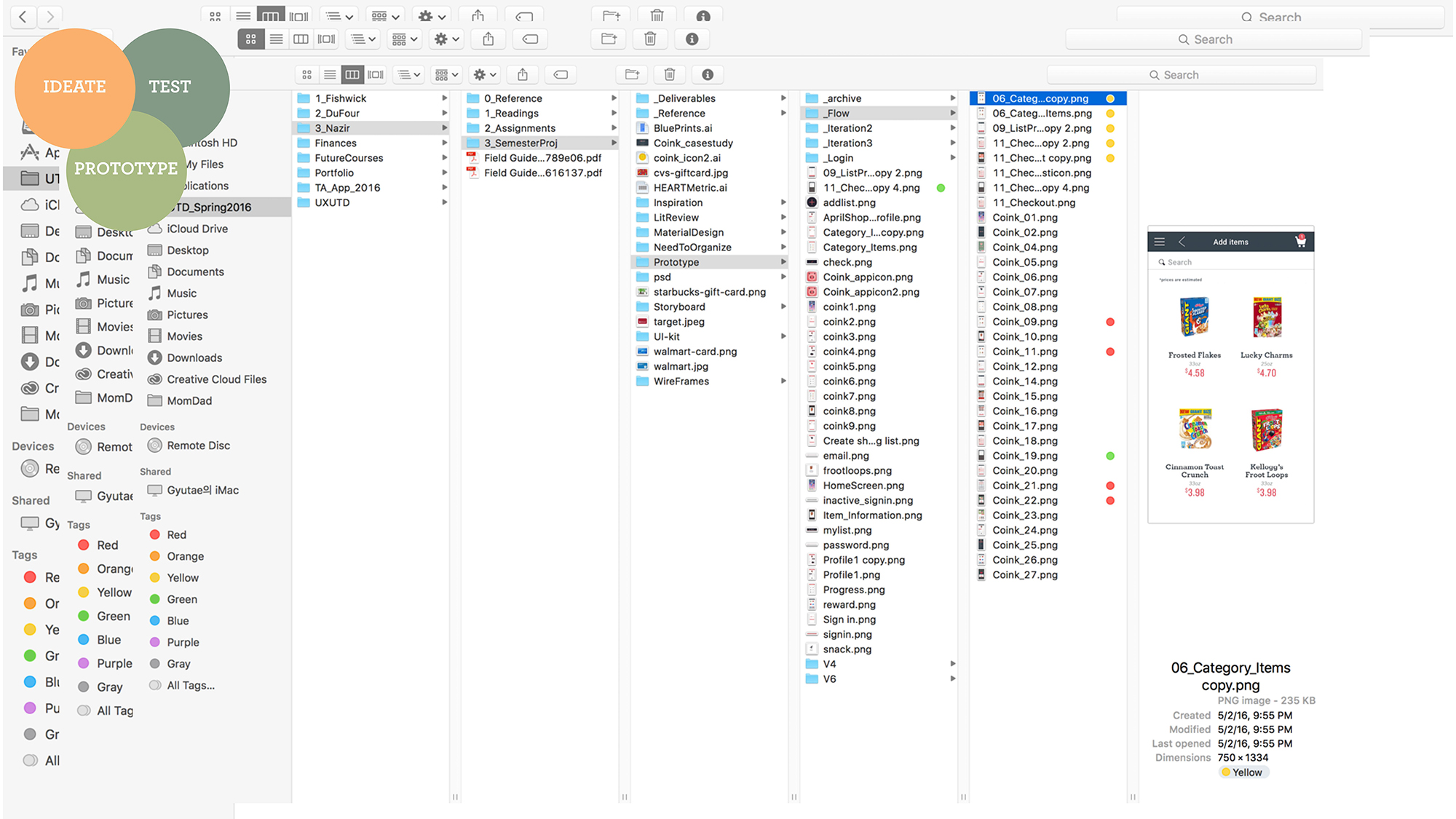Screen dimensions: 1456x819
Task: Click the Frosted Flakes preview thumbnail
Action: click(1195, 317)
